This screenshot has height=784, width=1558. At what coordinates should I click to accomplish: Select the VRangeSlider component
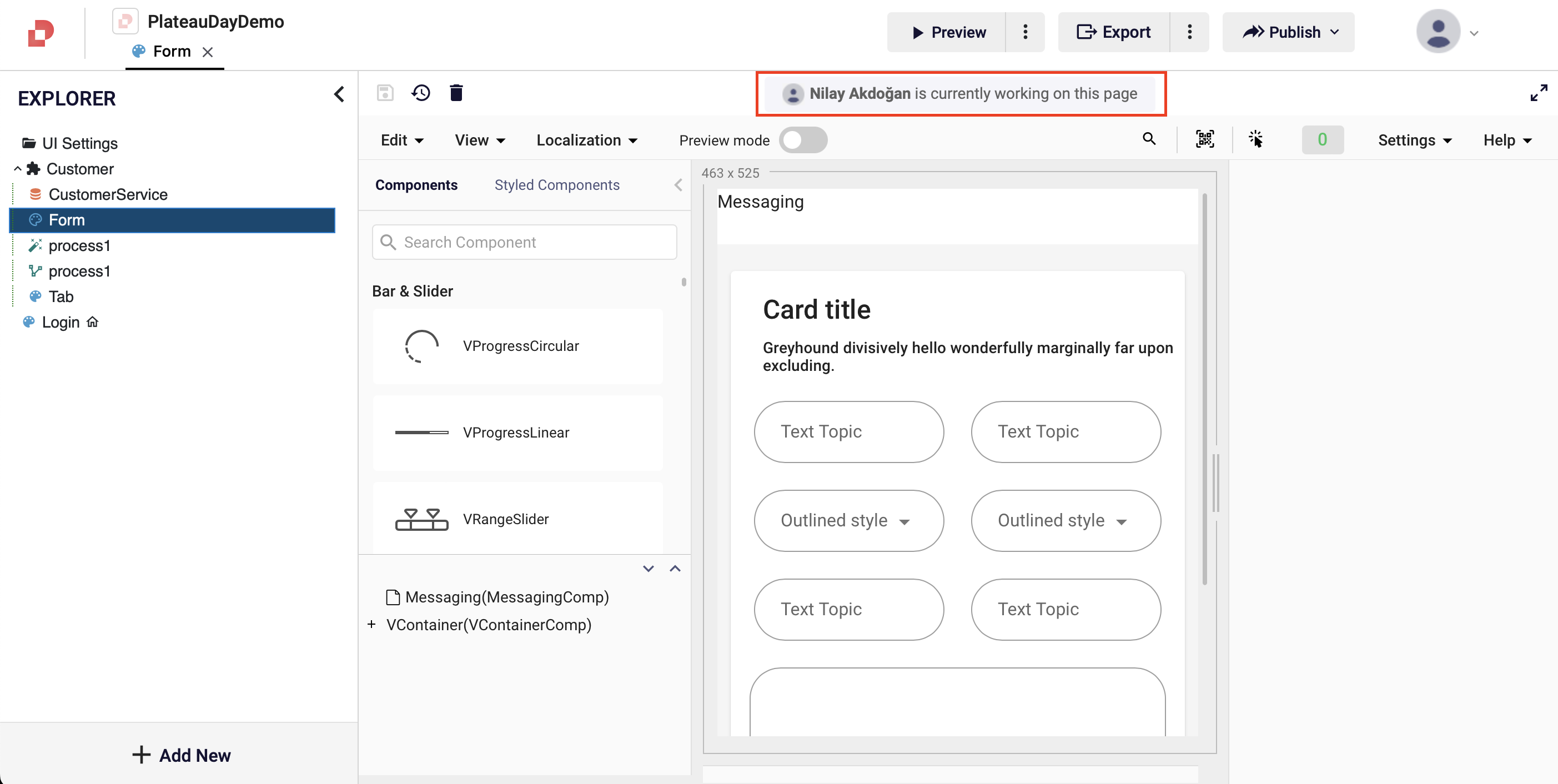pyautogui.click(x=517, y=519)
